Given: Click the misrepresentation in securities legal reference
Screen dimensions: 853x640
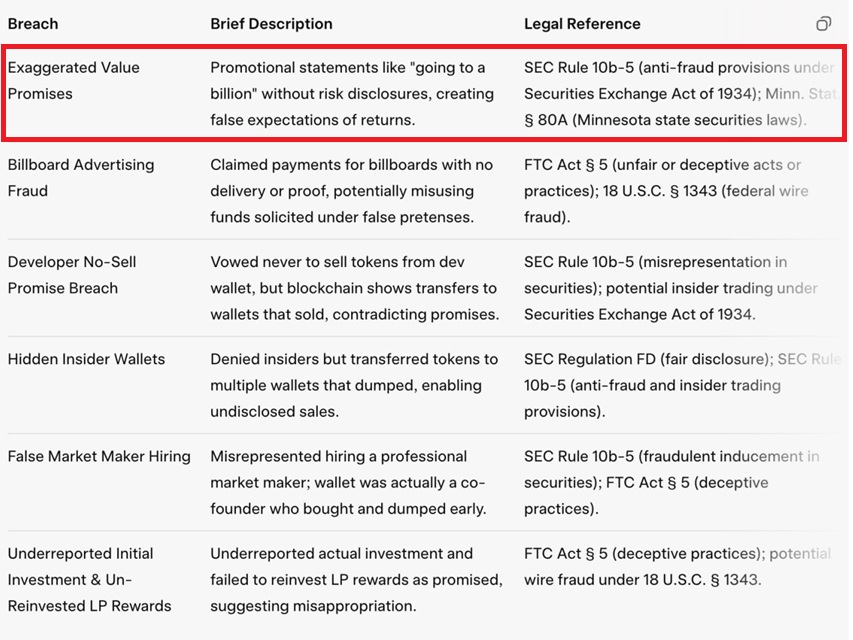Looking at the screenshot, I should click(655, 262).
